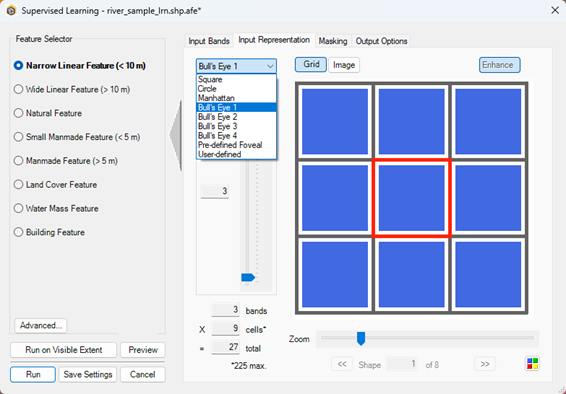Choose Bull's Eye 4 from list
The image size is (566, 394).
click(236, 136)
